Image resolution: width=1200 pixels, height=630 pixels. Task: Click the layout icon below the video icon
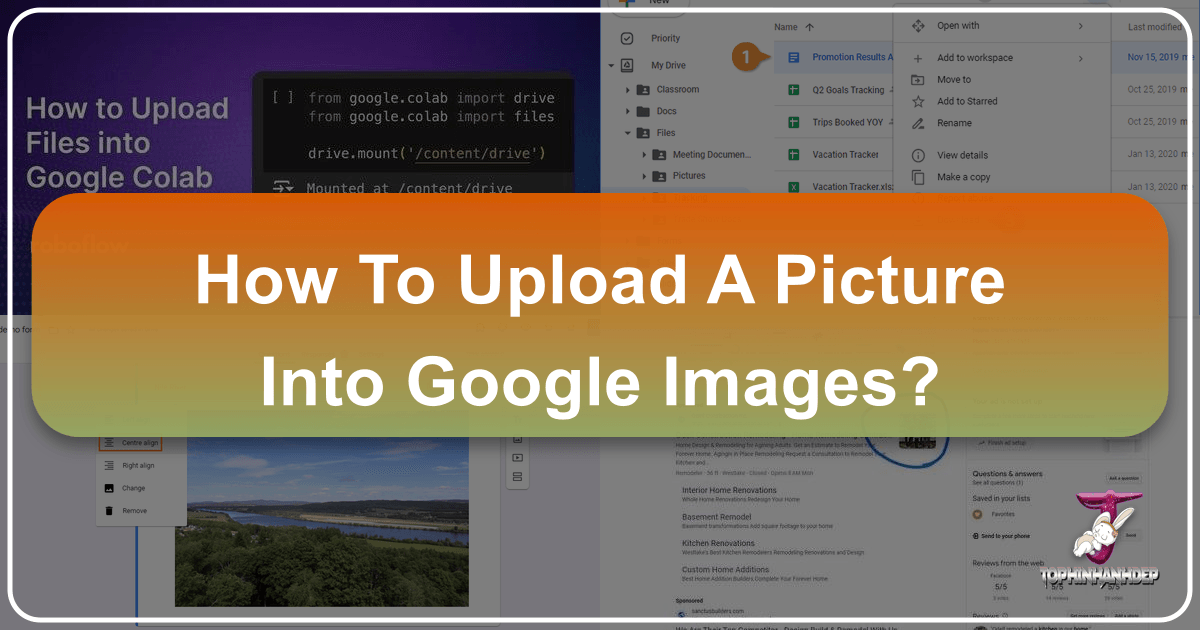click(518, 477)
